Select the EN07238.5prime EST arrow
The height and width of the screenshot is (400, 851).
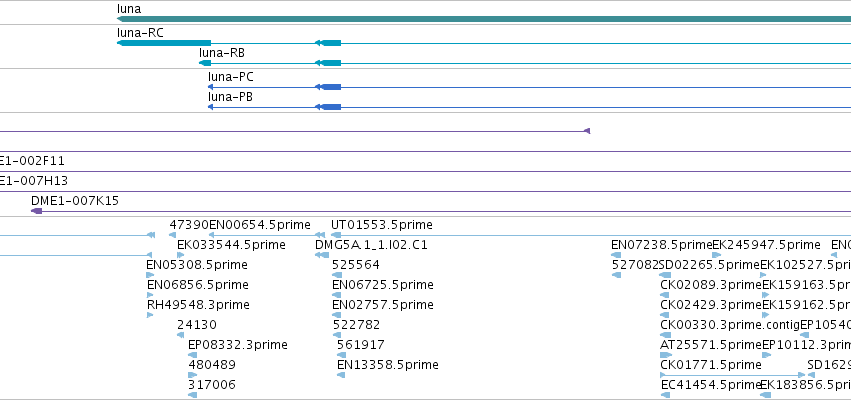[x=616, y=255]
